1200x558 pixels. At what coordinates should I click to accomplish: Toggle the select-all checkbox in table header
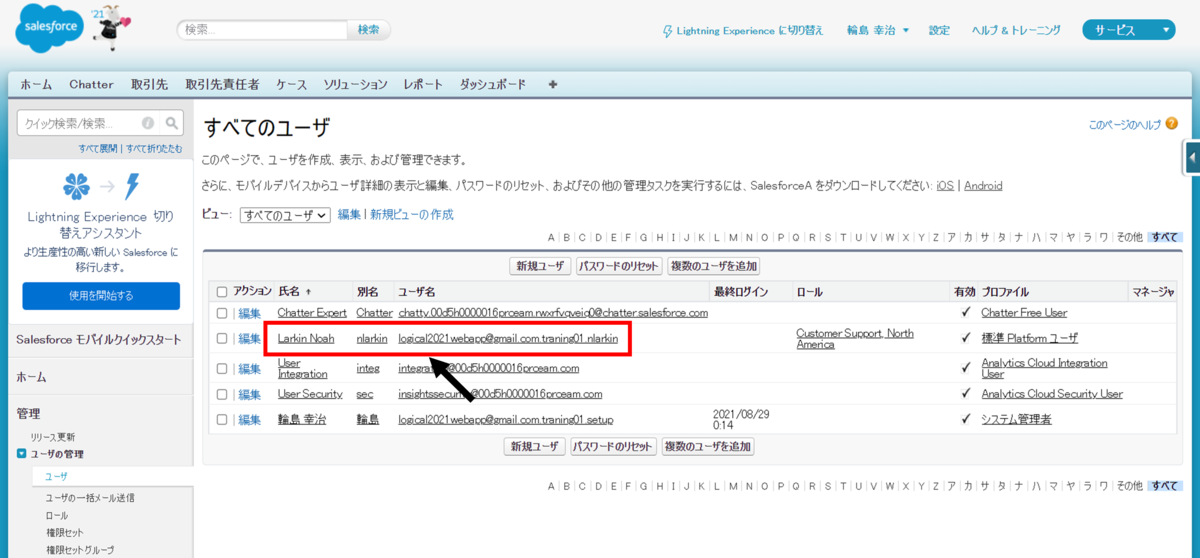pyautogui.click(x=222, y=292)
